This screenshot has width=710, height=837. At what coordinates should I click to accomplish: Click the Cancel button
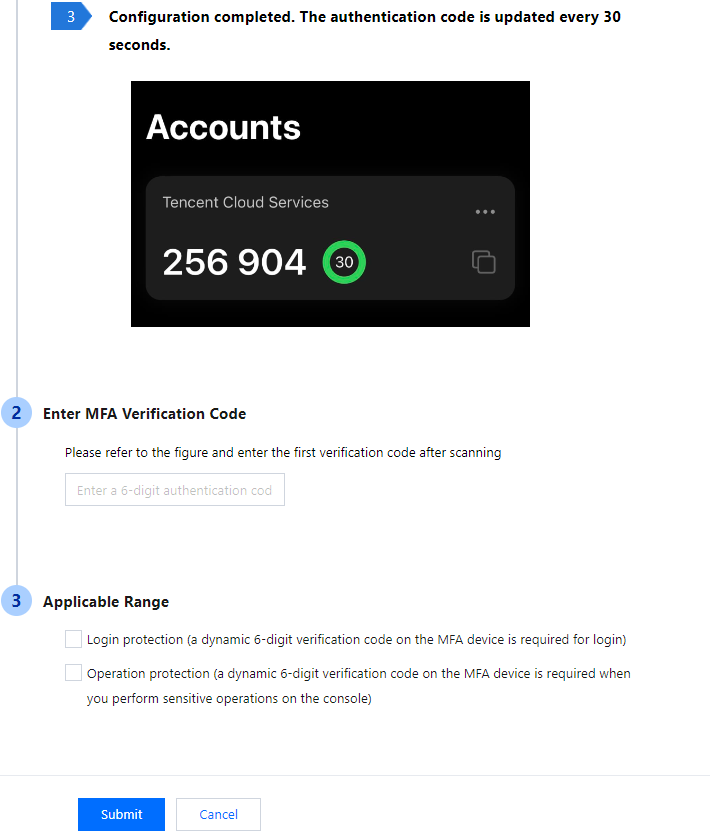pyautogui.click(x=218, y=814)
